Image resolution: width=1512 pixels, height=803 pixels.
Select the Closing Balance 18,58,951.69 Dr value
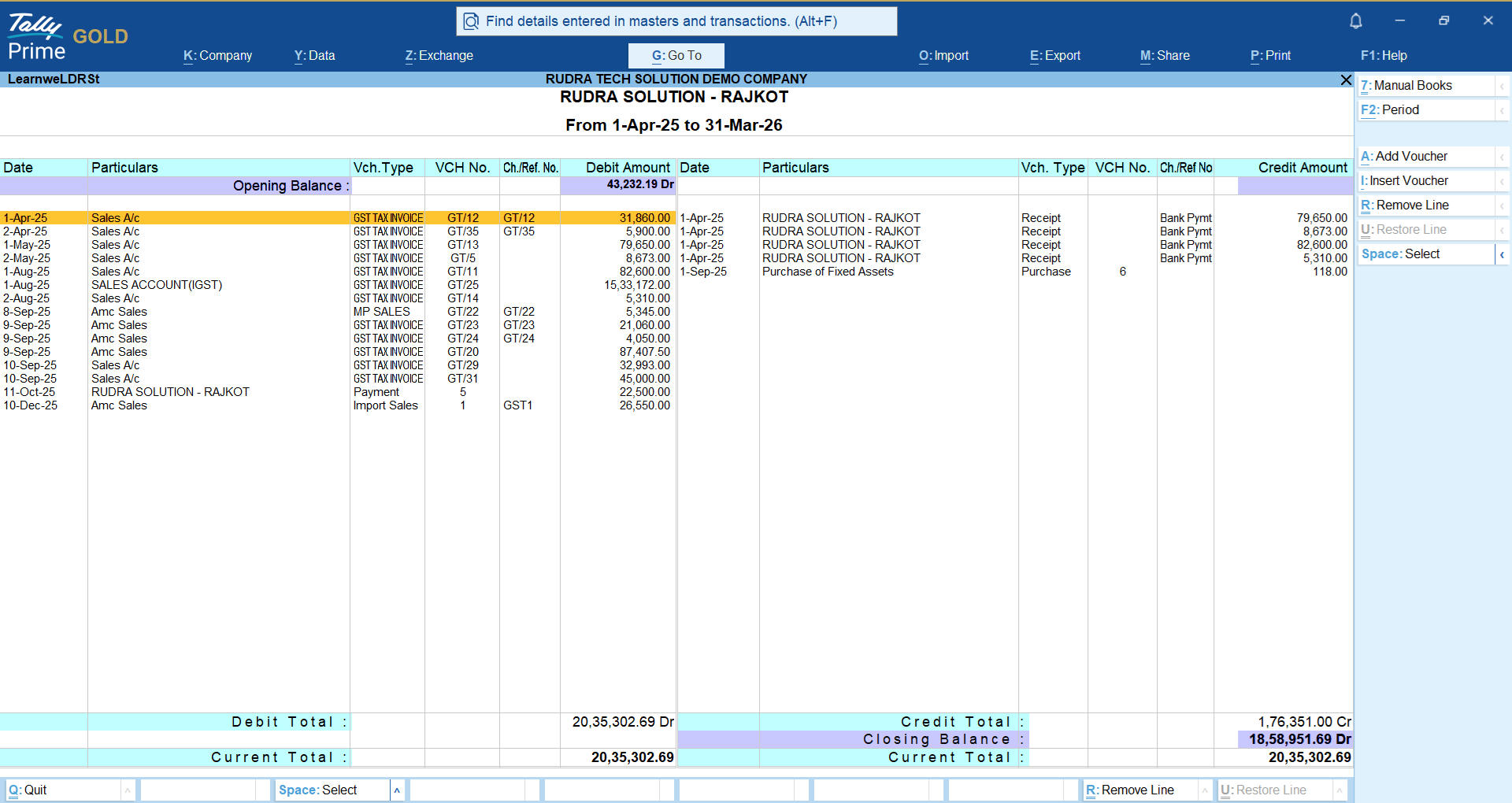[1299, 739]
